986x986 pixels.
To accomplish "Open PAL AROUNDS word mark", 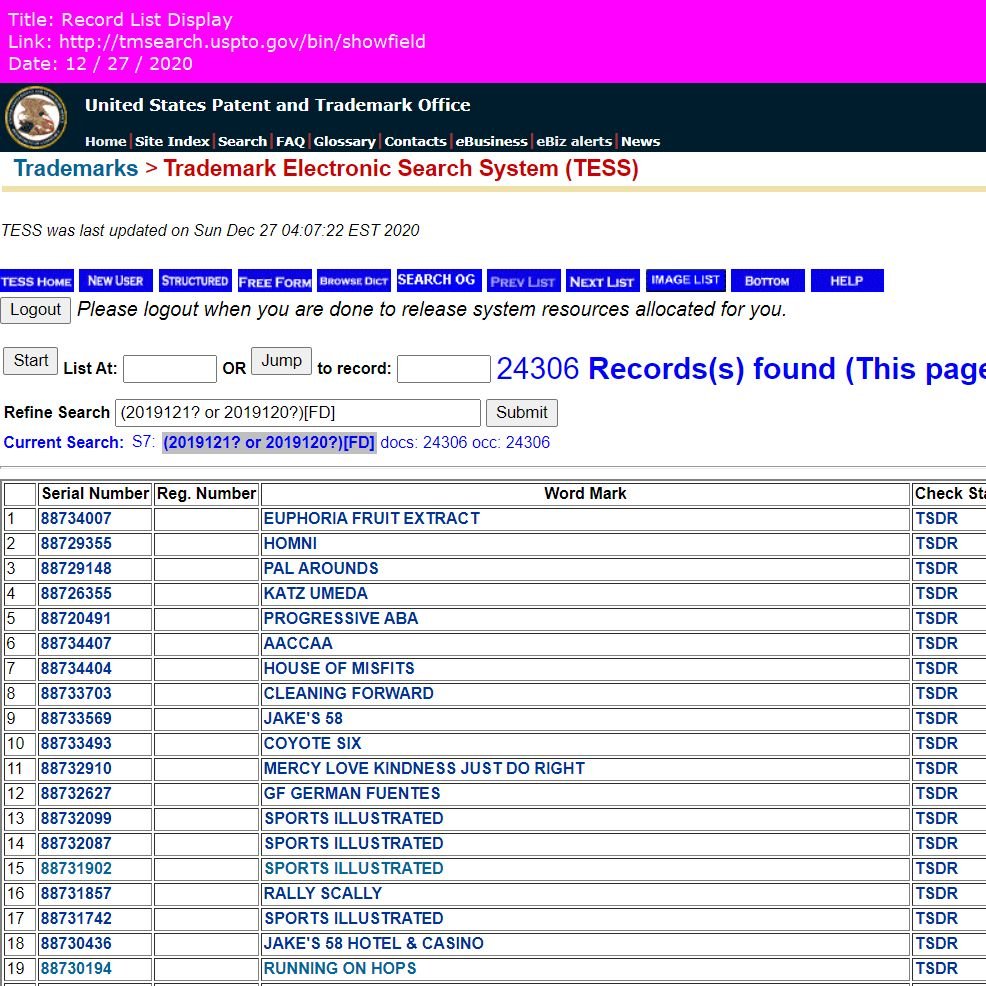I will pyautogui.click(x=321, y=568).
